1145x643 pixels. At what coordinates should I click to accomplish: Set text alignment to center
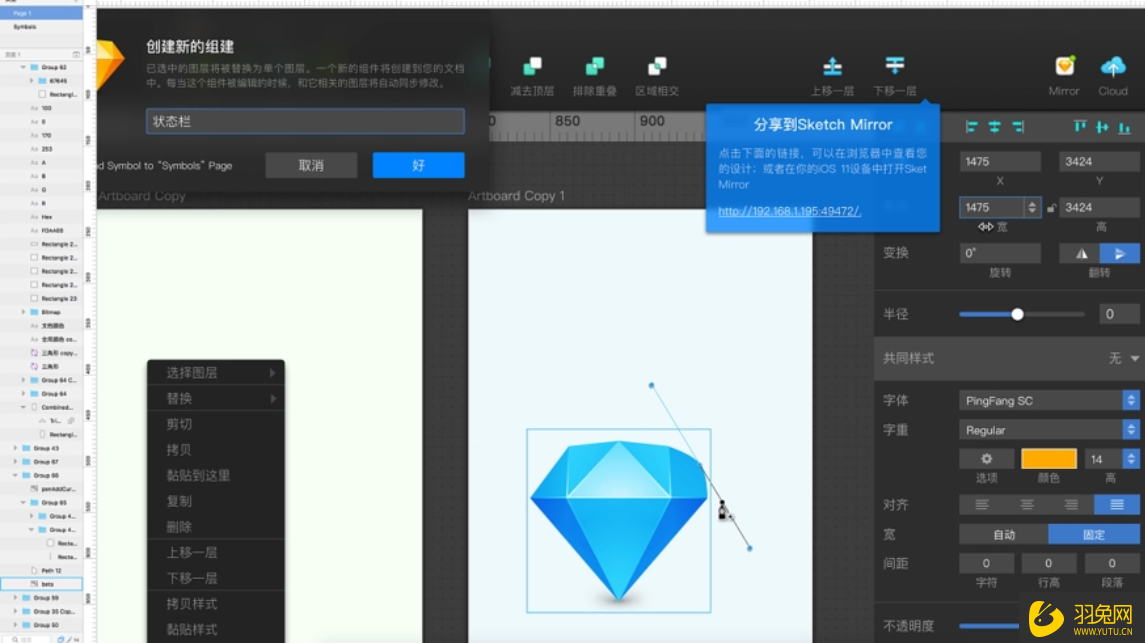tap(1027, 504)
